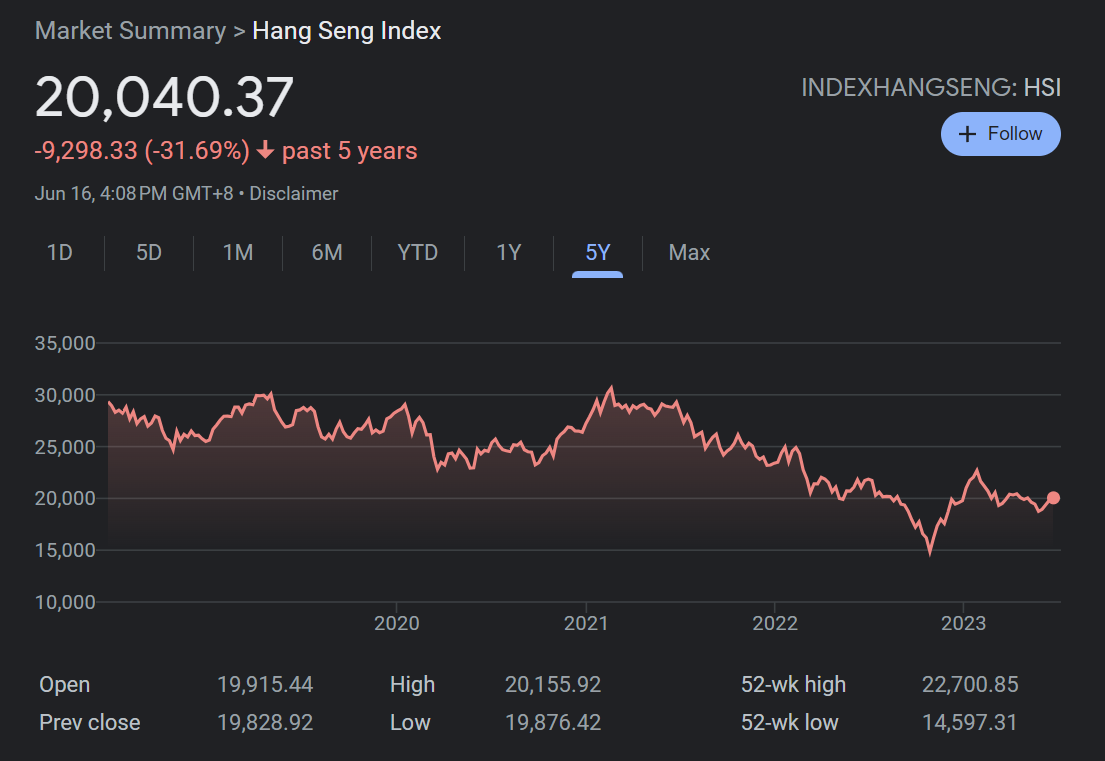
Task: Open the Market Summary breadcrumb link
Action: click(x=130, y=31)
